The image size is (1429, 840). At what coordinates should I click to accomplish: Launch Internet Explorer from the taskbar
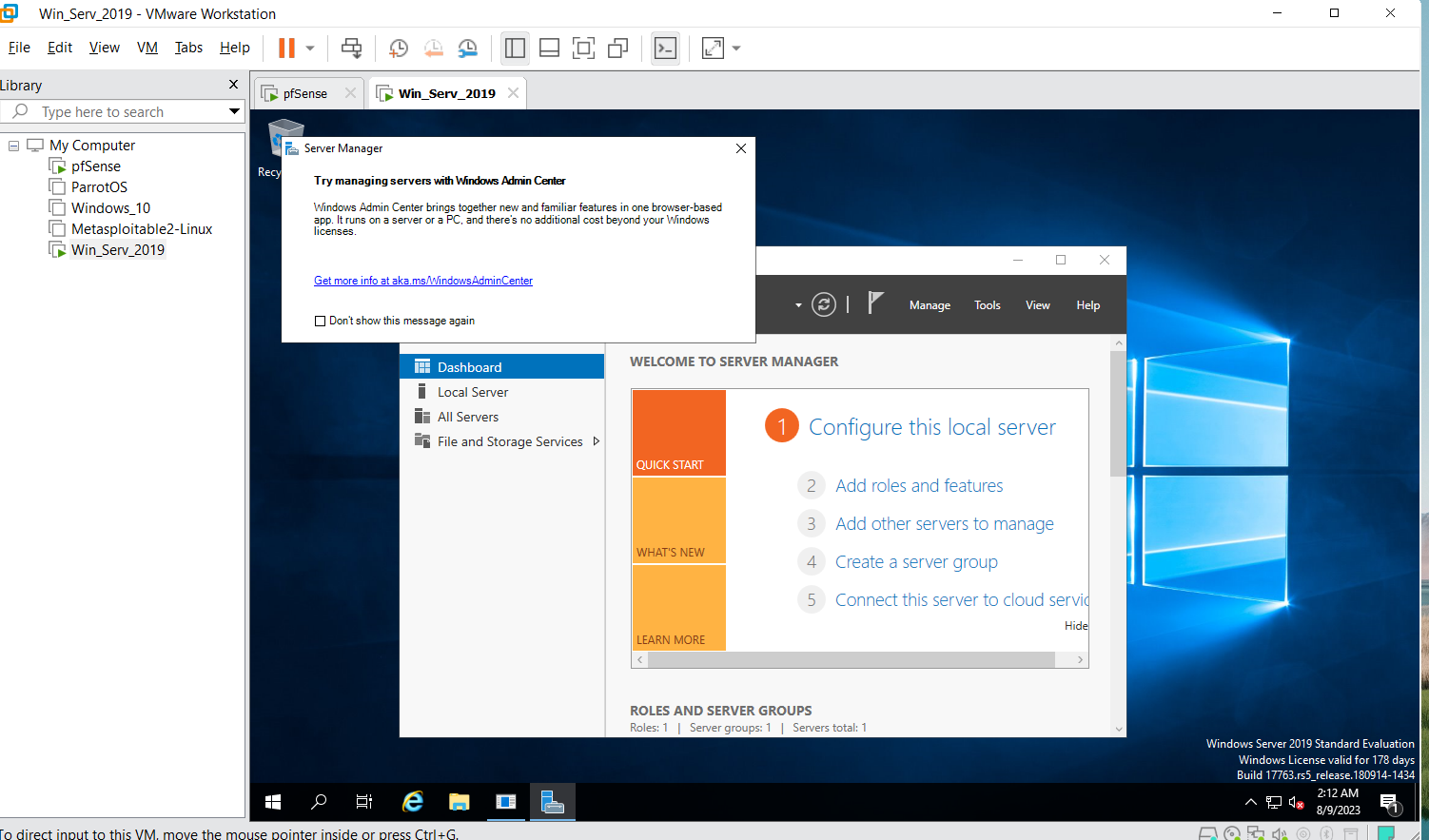[413, 802]
